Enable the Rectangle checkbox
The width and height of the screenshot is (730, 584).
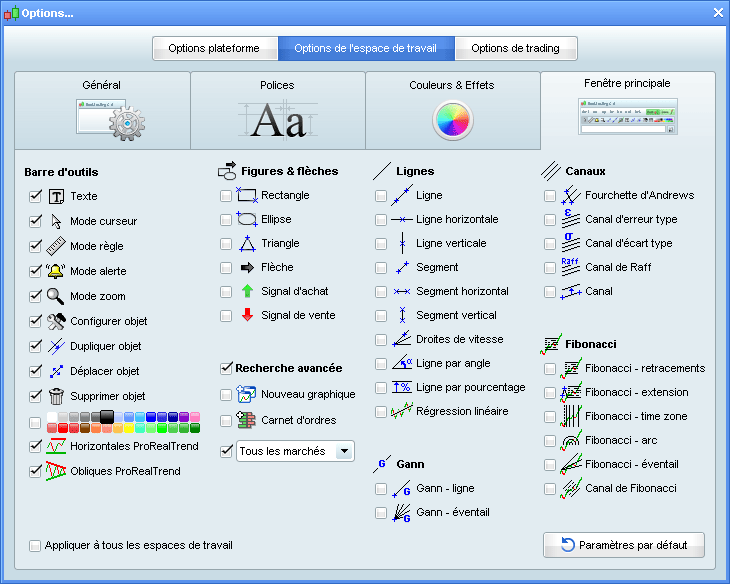tap(226, 196)
